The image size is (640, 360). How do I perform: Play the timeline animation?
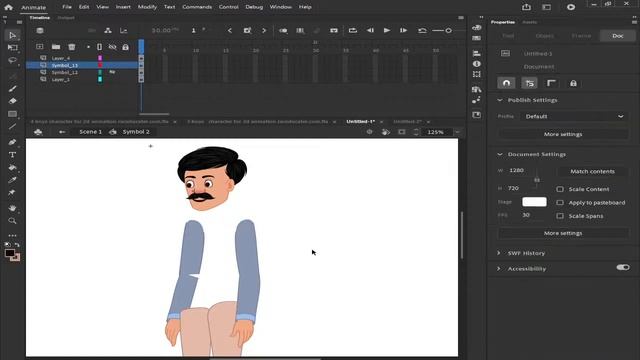[x=387, y=31]
